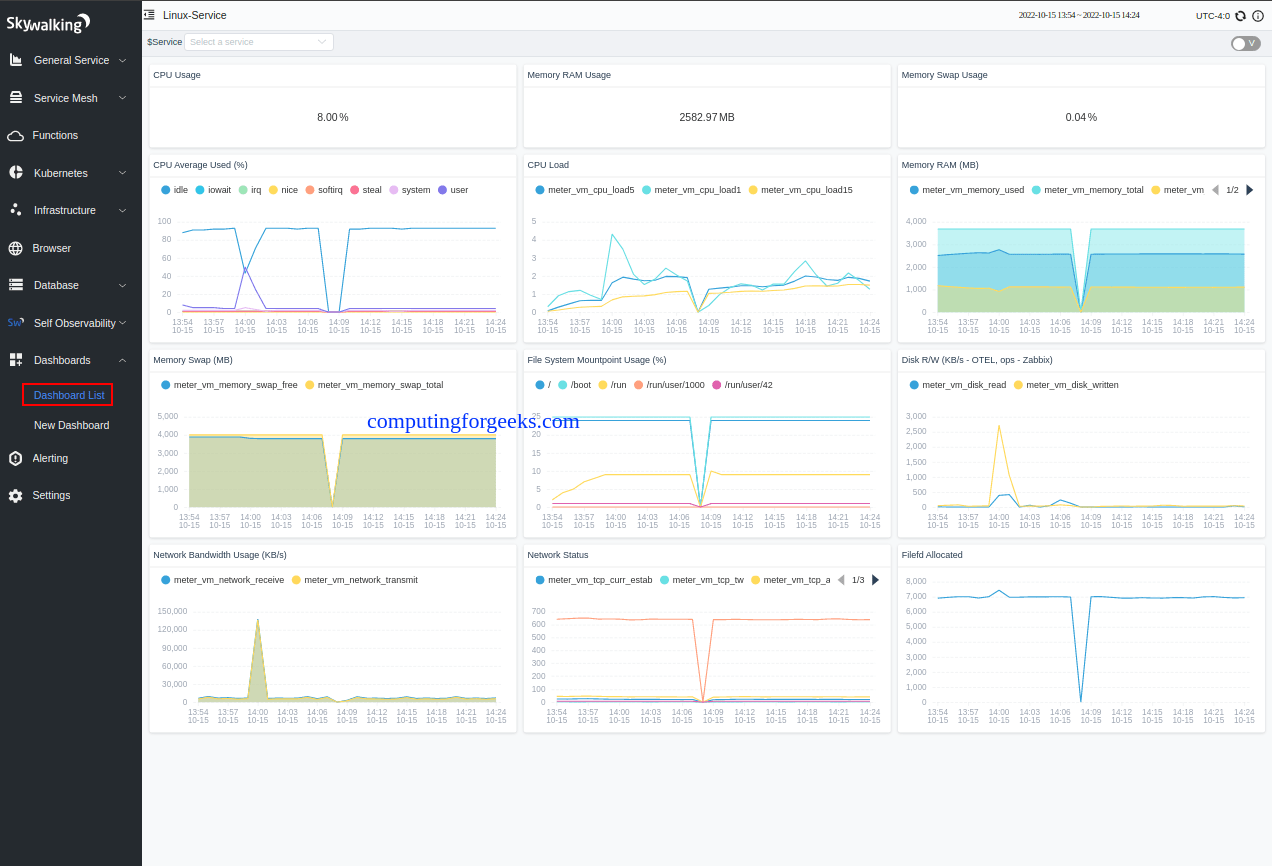This screenshot has height=866, width=1272.
Task: Flip the theme toggle switch top right
Action: coord(1245,43)
